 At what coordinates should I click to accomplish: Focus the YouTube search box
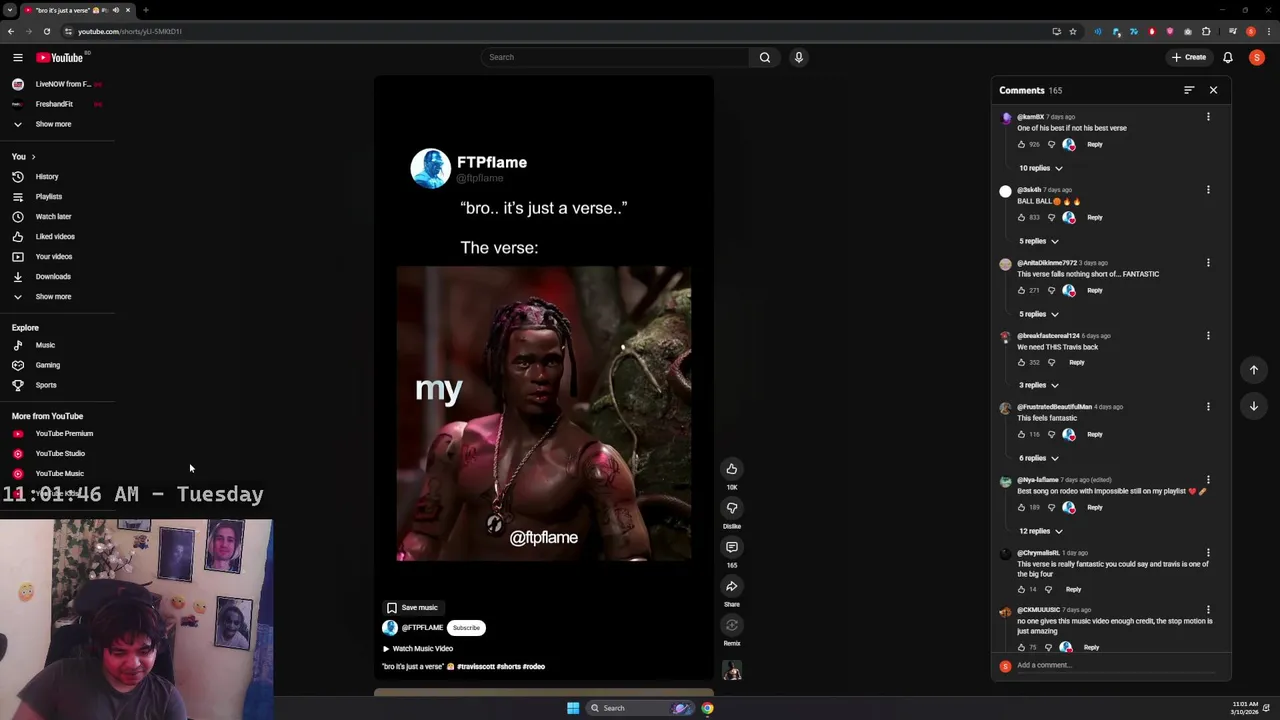pyautogui.click(x=615, y=57)
